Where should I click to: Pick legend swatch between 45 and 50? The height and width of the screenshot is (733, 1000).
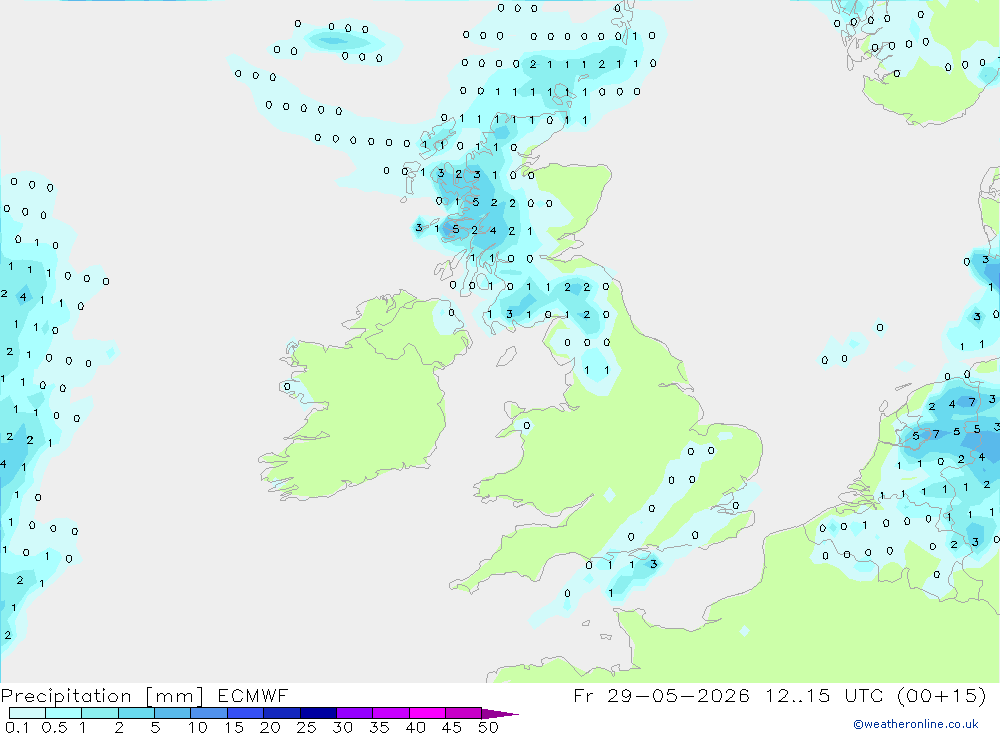[x=463, y=713]
